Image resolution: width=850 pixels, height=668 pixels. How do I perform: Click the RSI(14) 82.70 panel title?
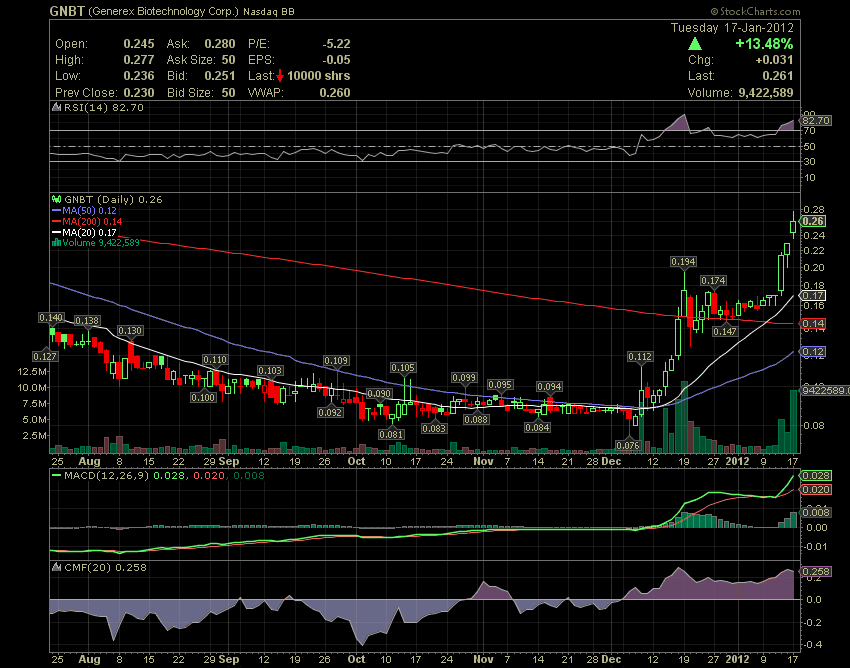(x=104, y=107)
